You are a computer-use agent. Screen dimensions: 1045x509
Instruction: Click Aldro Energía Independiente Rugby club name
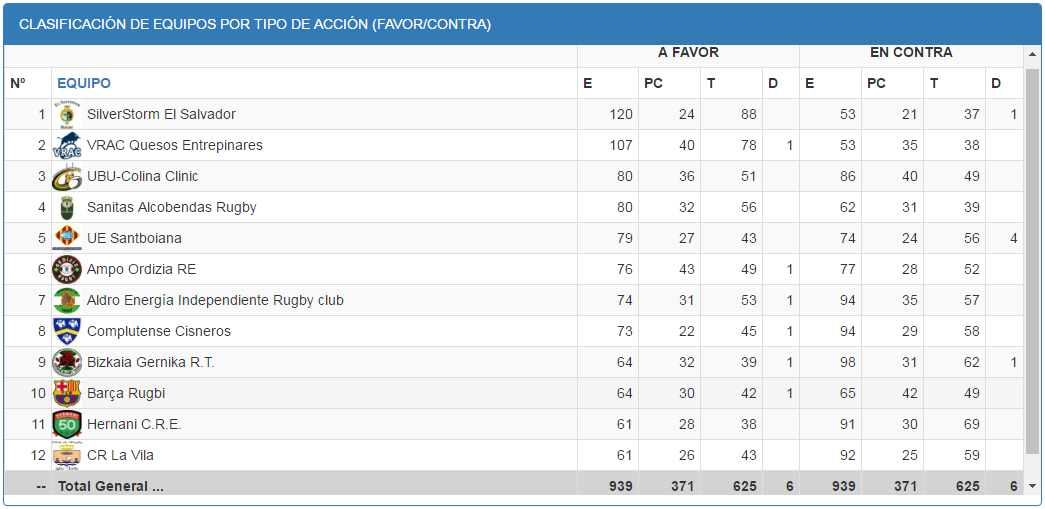point(215,301)
